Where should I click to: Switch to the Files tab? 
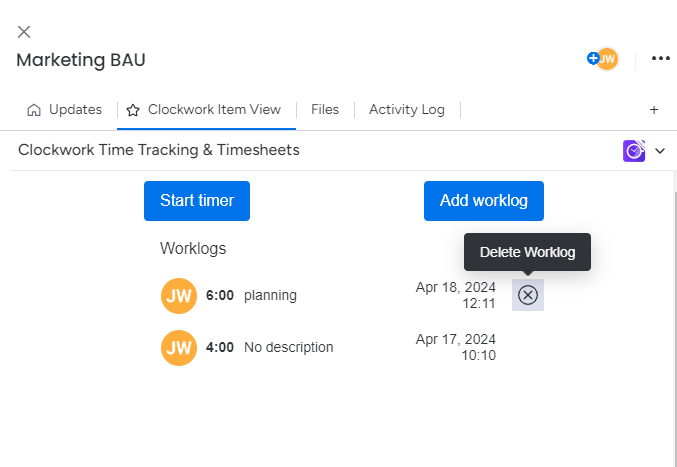point(325,110)
